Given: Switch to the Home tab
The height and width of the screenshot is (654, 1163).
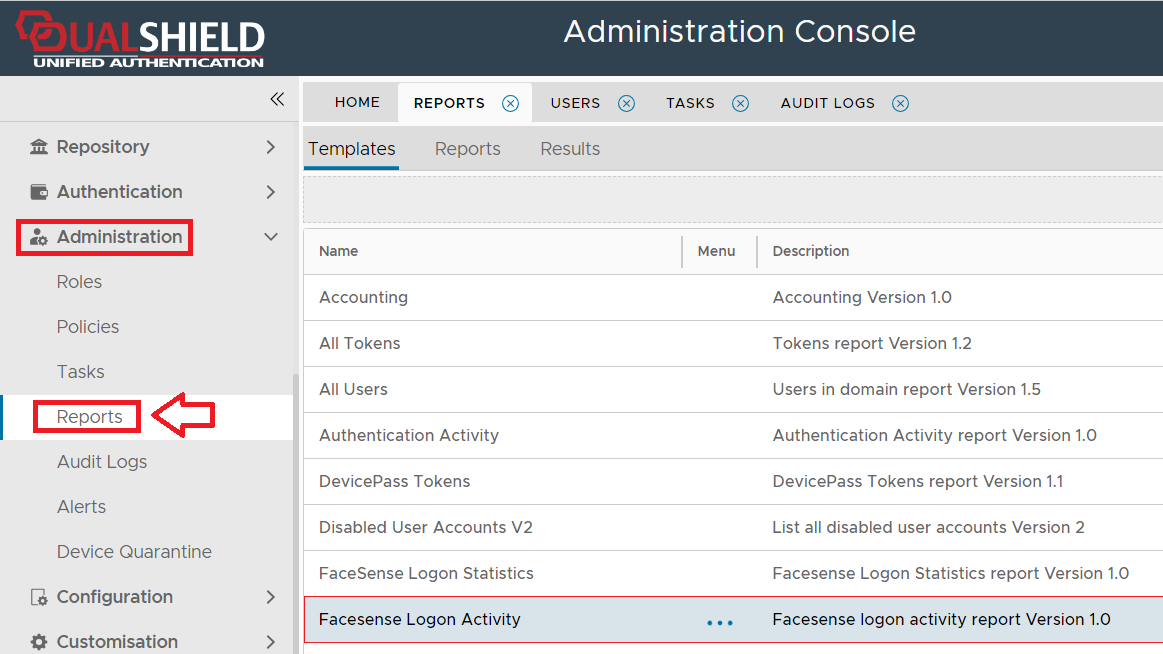Looking at the screenshot, I should (x=357, y=103).
